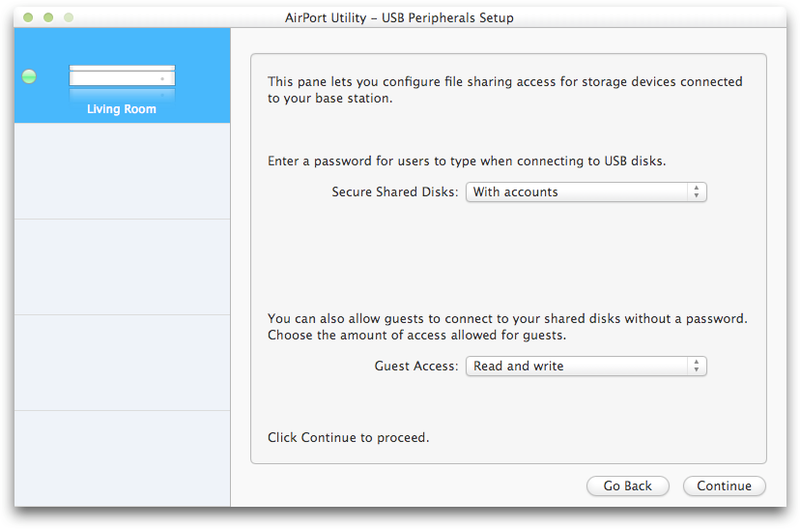The image size is (800, 529).
Task: Select the AirPort base station device icon
Action: 122,81
